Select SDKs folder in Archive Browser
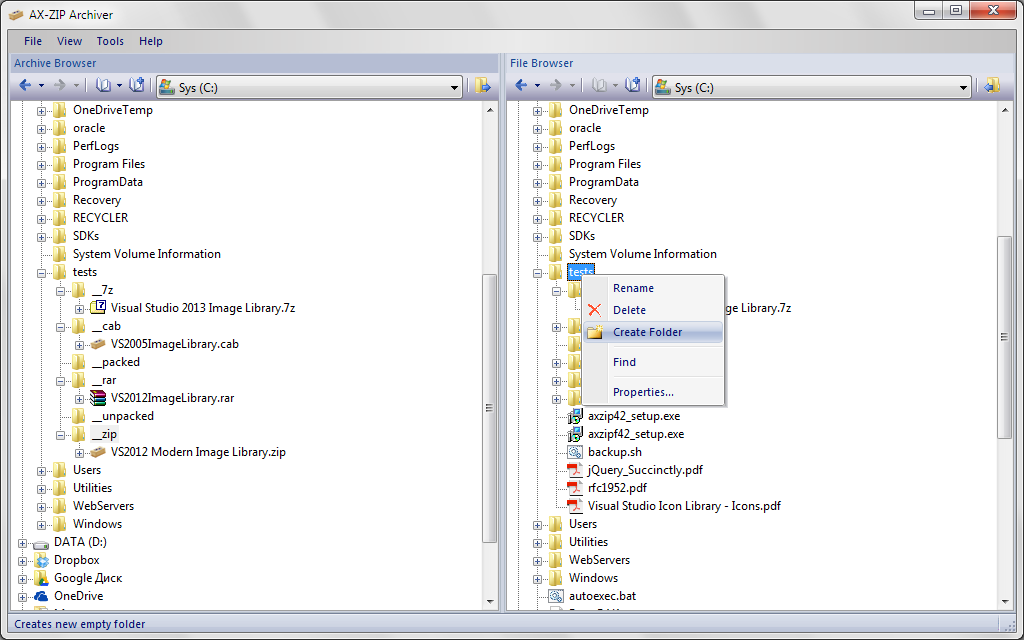The width and height of the screenshot is (1024, 640). pyautogui.click(x=86, y=236)
